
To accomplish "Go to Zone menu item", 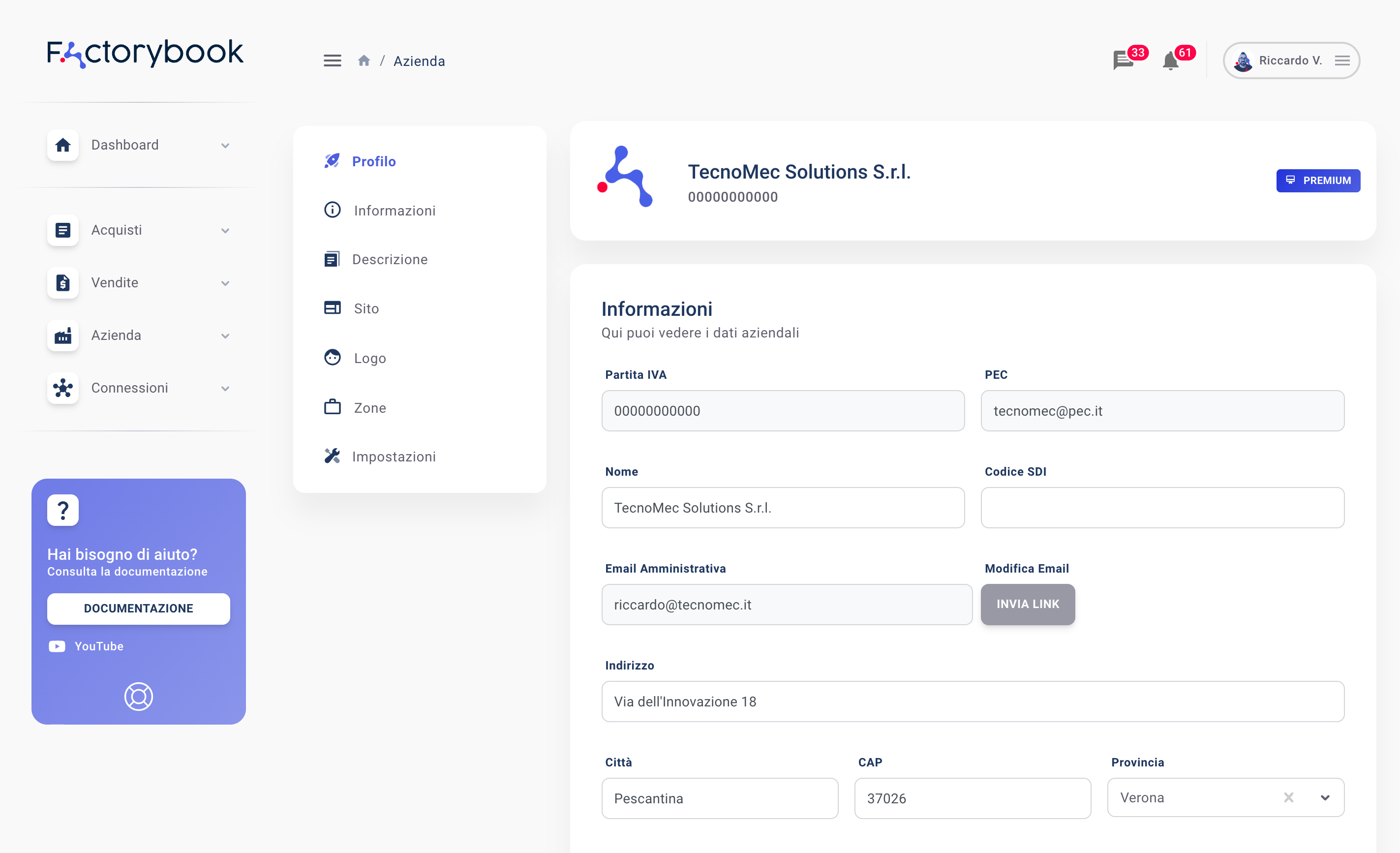I will (x=369, y=408).
